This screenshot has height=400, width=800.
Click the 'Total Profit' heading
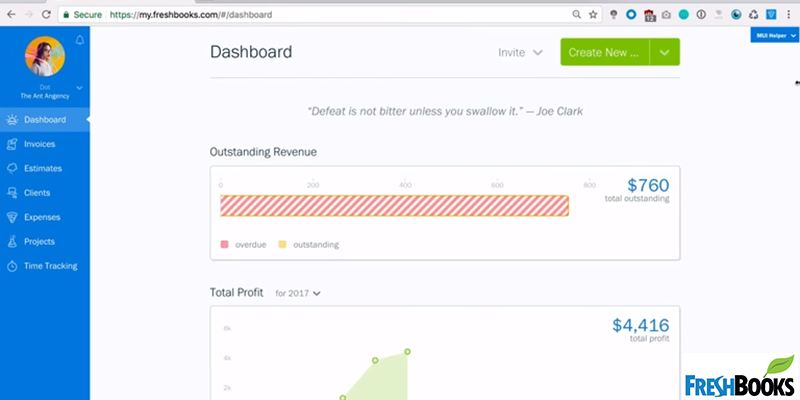point(237,293)
